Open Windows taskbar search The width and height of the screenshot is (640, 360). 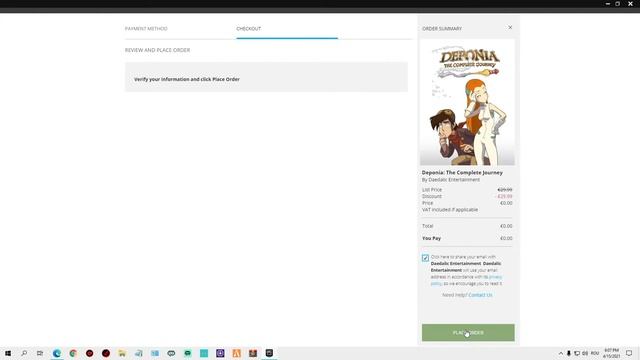click(24, 353)
